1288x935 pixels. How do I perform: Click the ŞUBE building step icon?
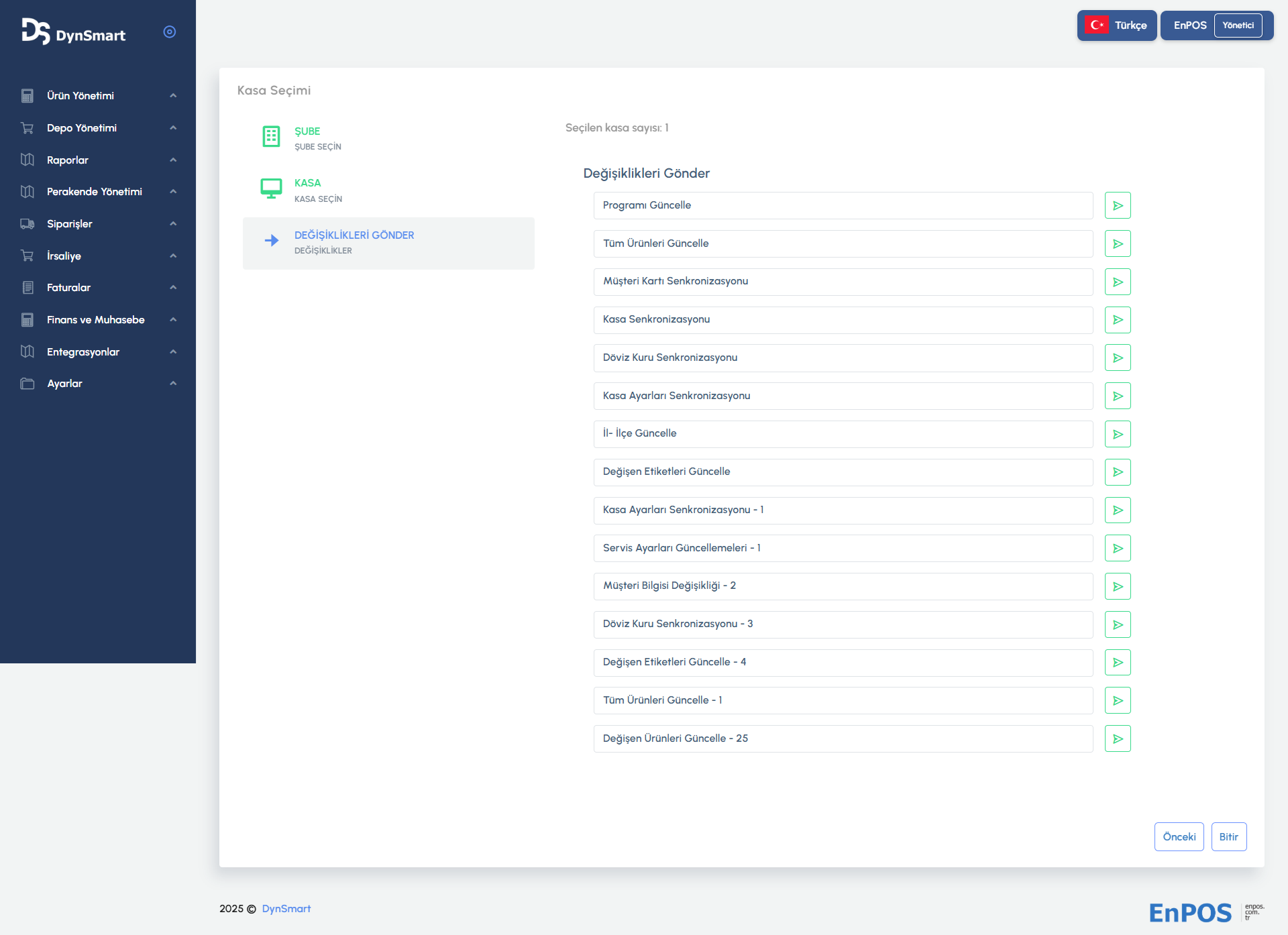coord(271,137)
